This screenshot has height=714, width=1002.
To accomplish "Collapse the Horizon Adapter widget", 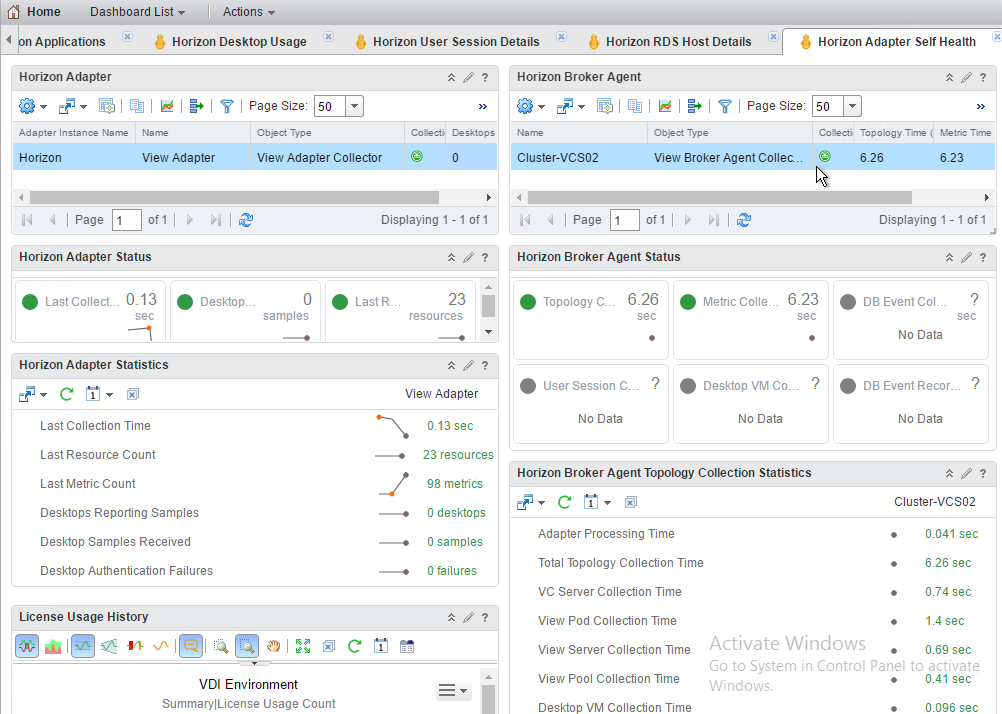I will pyautogui.click(x=451, y=77).
